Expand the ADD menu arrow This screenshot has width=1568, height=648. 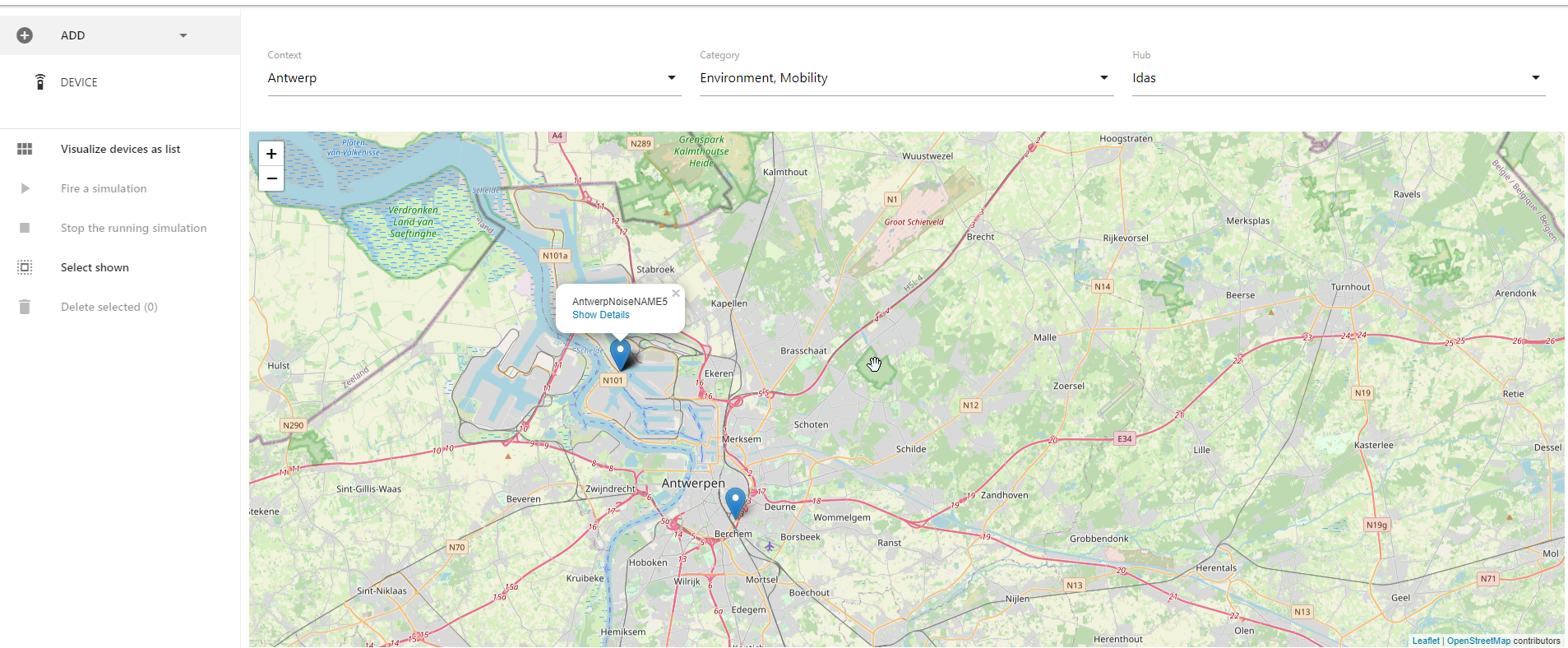click(x=183, y=35)
